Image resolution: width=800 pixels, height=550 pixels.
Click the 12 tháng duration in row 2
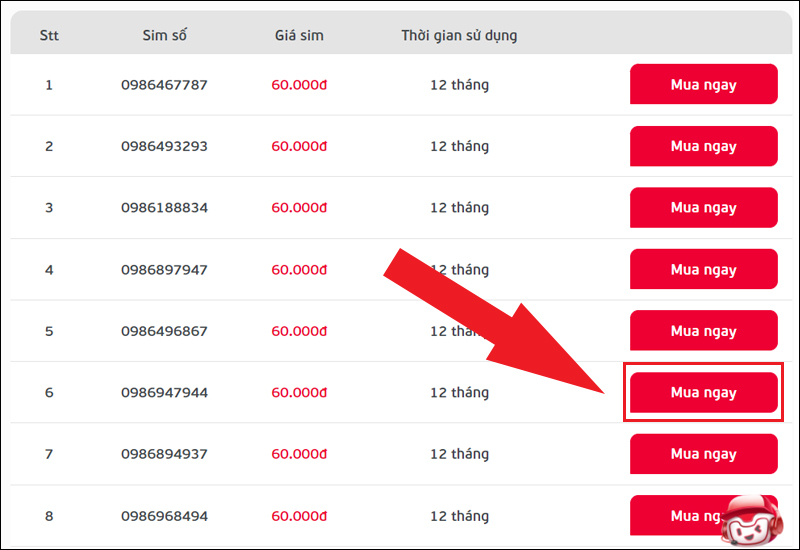click(459, 147)
